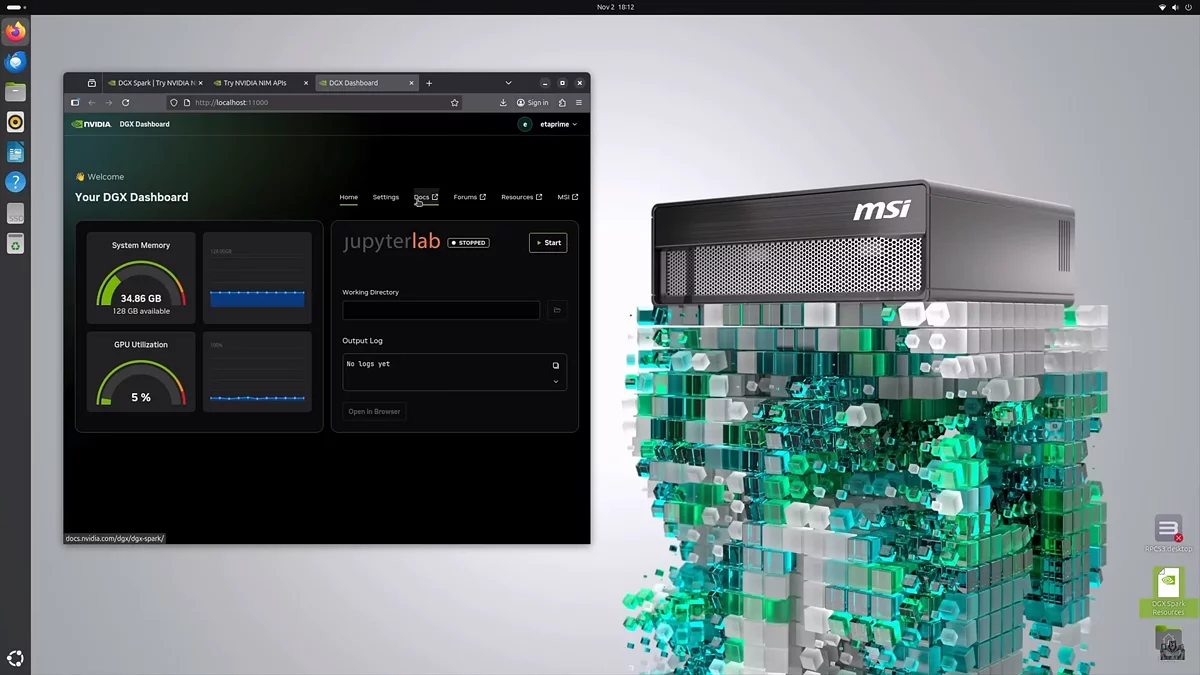
Task: Open the Firefox downloads panel
Action: [503, 103]
